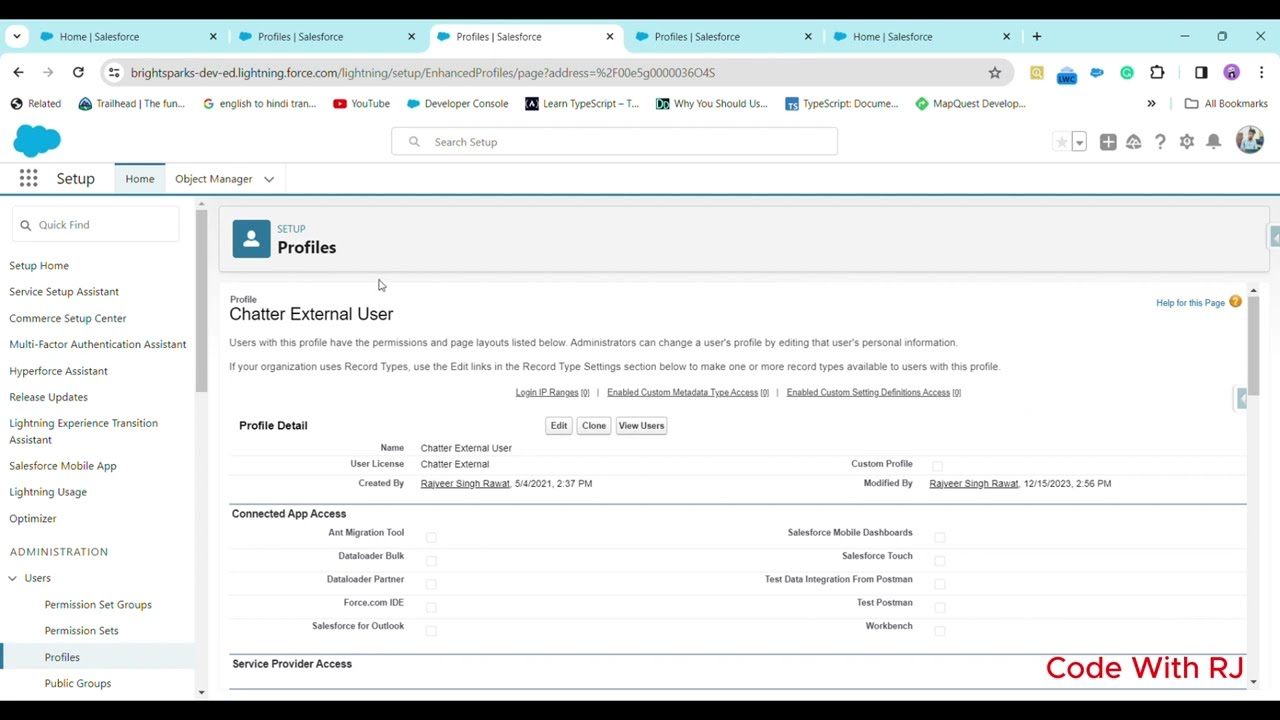Open Rajveer Singh Rawat Created By link

click(465, 483)
